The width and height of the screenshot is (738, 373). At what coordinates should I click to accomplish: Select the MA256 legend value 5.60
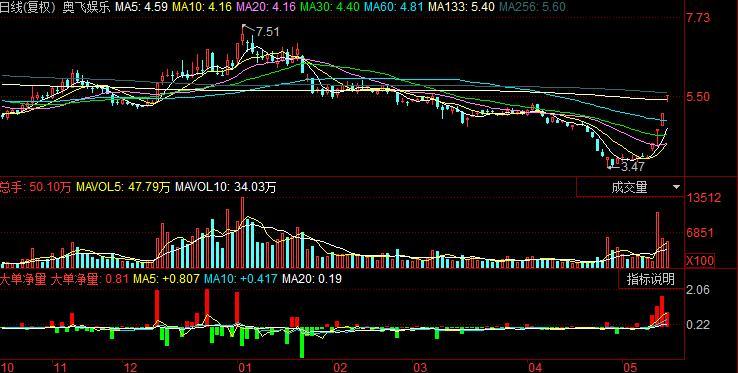(x=556, y=7)
